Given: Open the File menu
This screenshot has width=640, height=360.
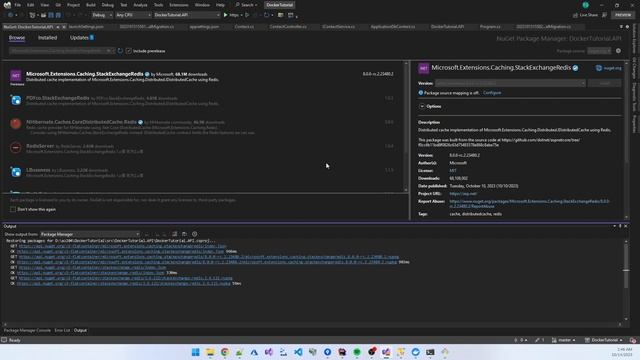Looking at the screenshot, I should (x=18, y=5).
